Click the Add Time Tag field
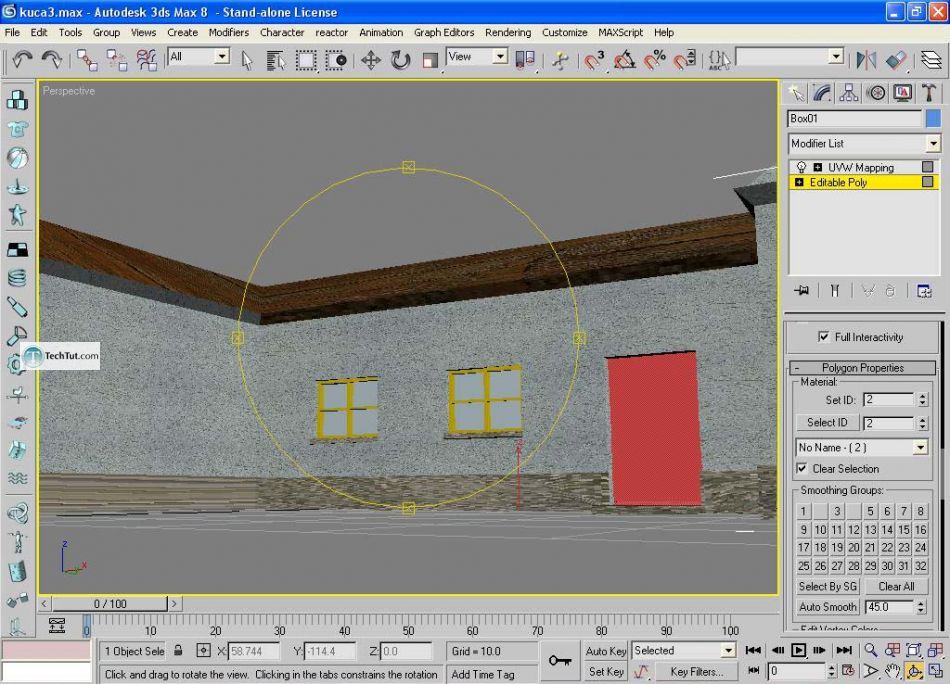 492,674
